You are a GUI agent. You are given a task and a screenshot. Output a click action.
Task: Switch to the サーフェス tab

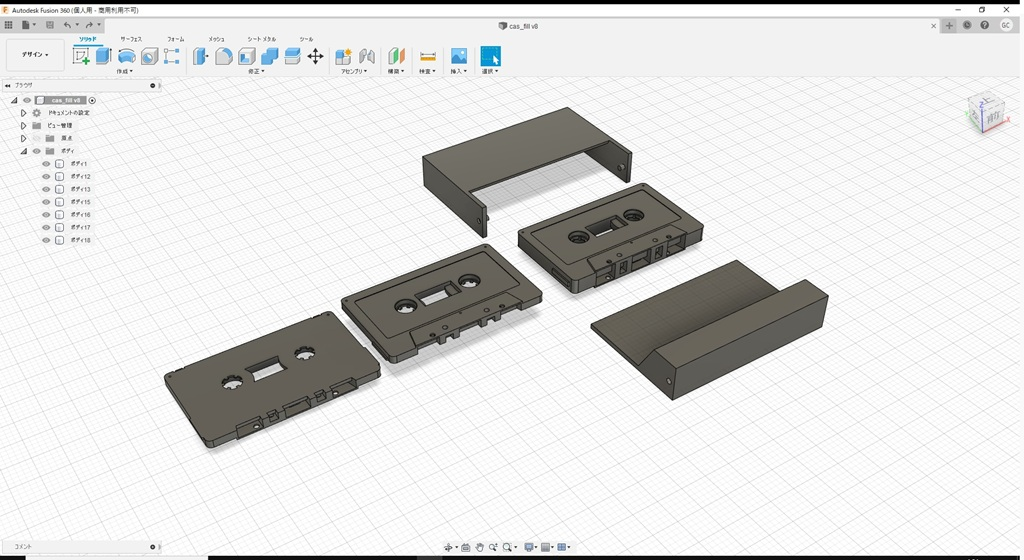tap(131, 39)
